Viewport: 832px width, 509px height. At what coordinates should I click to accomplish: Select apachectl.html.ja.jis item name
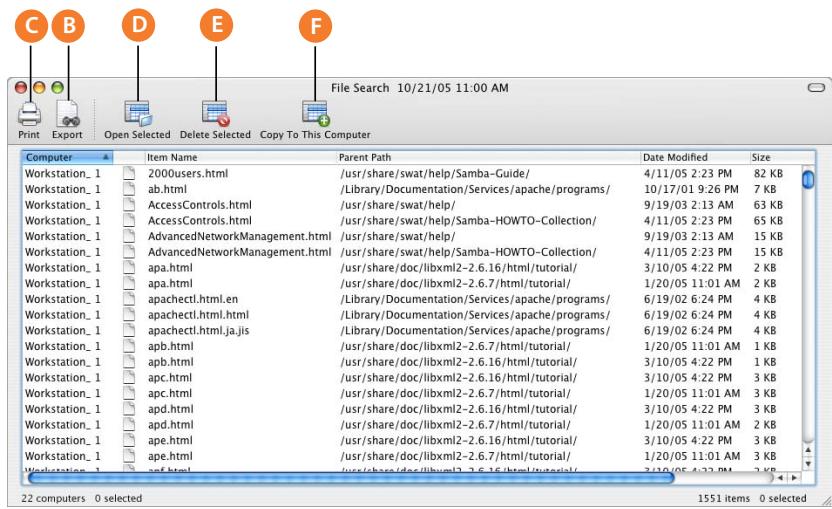pyautogui.click(x=198, y=330)
